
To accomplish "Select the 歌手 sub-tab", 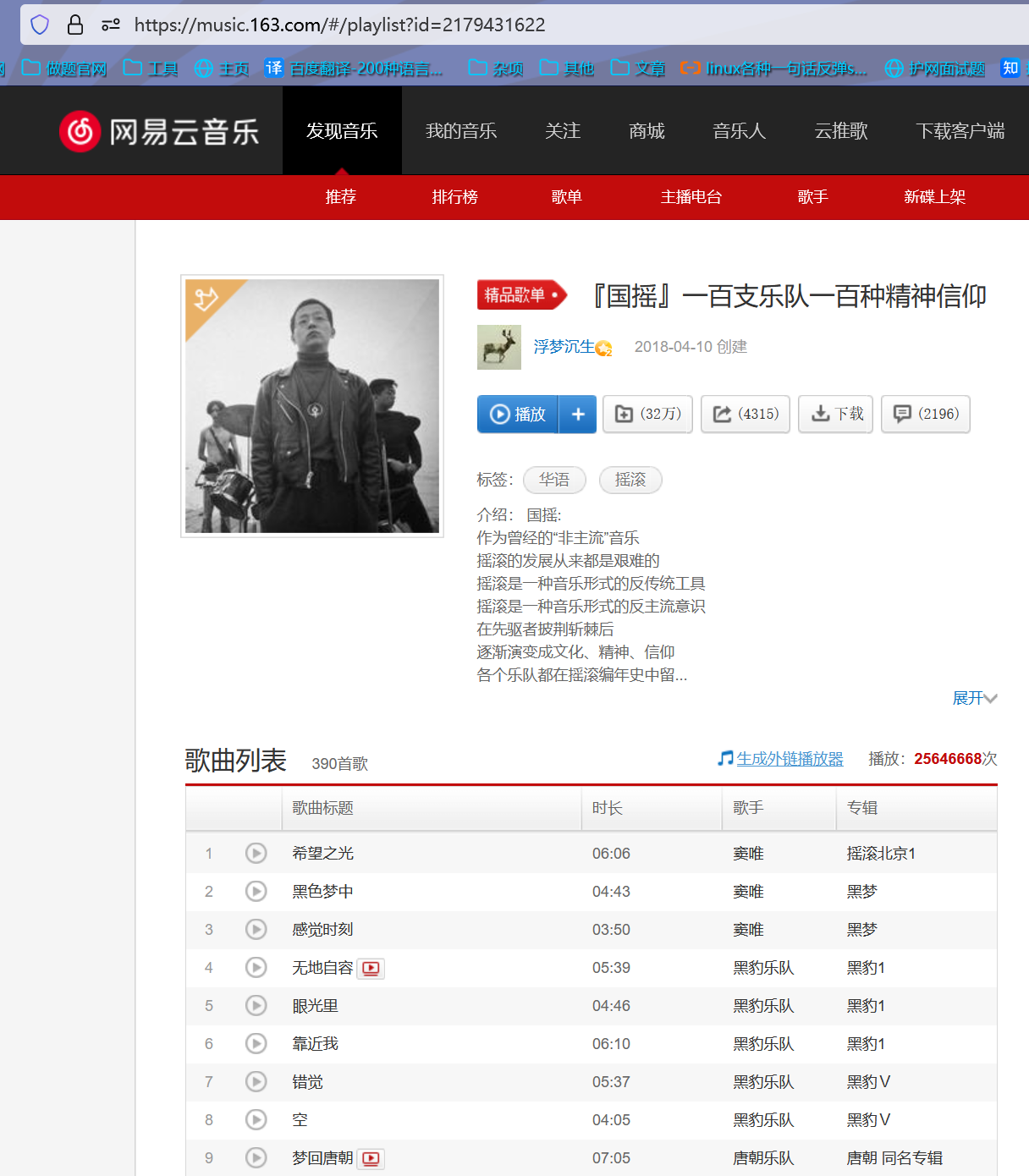I will pyautogui.click(x=812, y=197).
